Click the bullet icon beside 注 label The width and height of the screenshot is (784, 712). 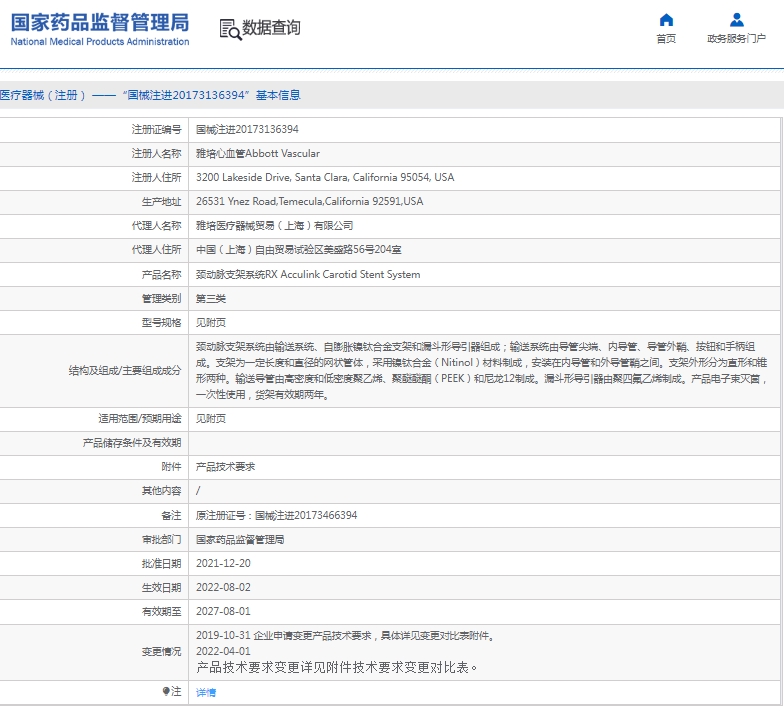166,692
